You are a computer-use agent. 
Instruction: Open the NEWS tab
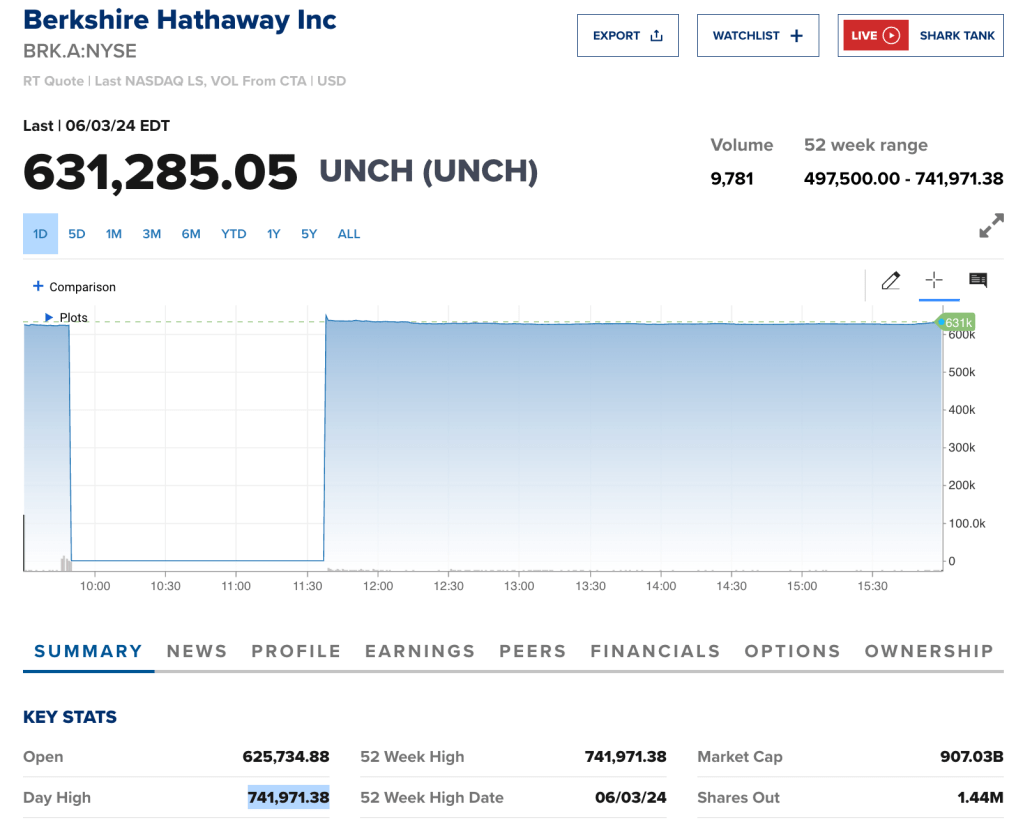tap(197, 651)
